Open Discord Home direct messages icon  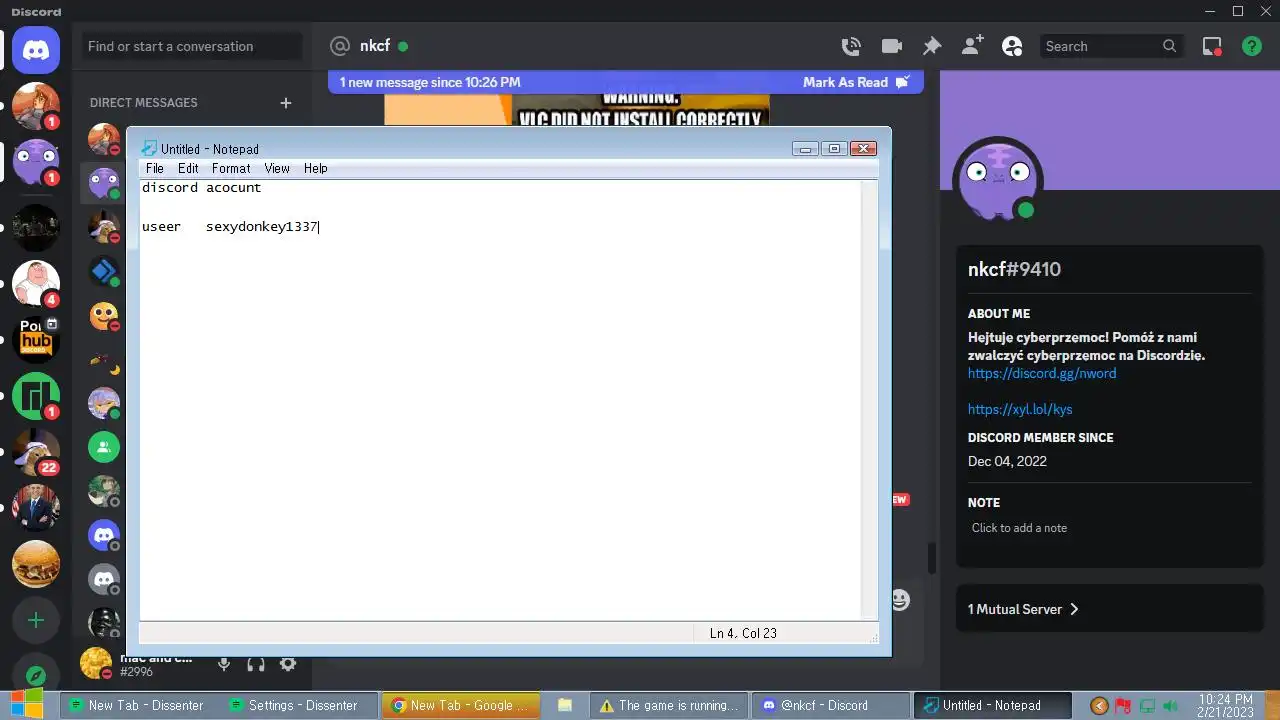pos(36,49)
